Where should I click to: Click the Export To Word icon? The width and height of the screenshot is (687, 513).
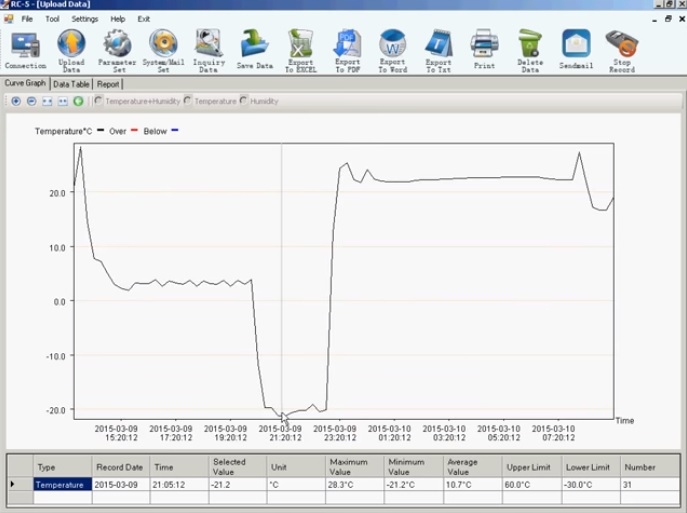click(x=393, y=45)
